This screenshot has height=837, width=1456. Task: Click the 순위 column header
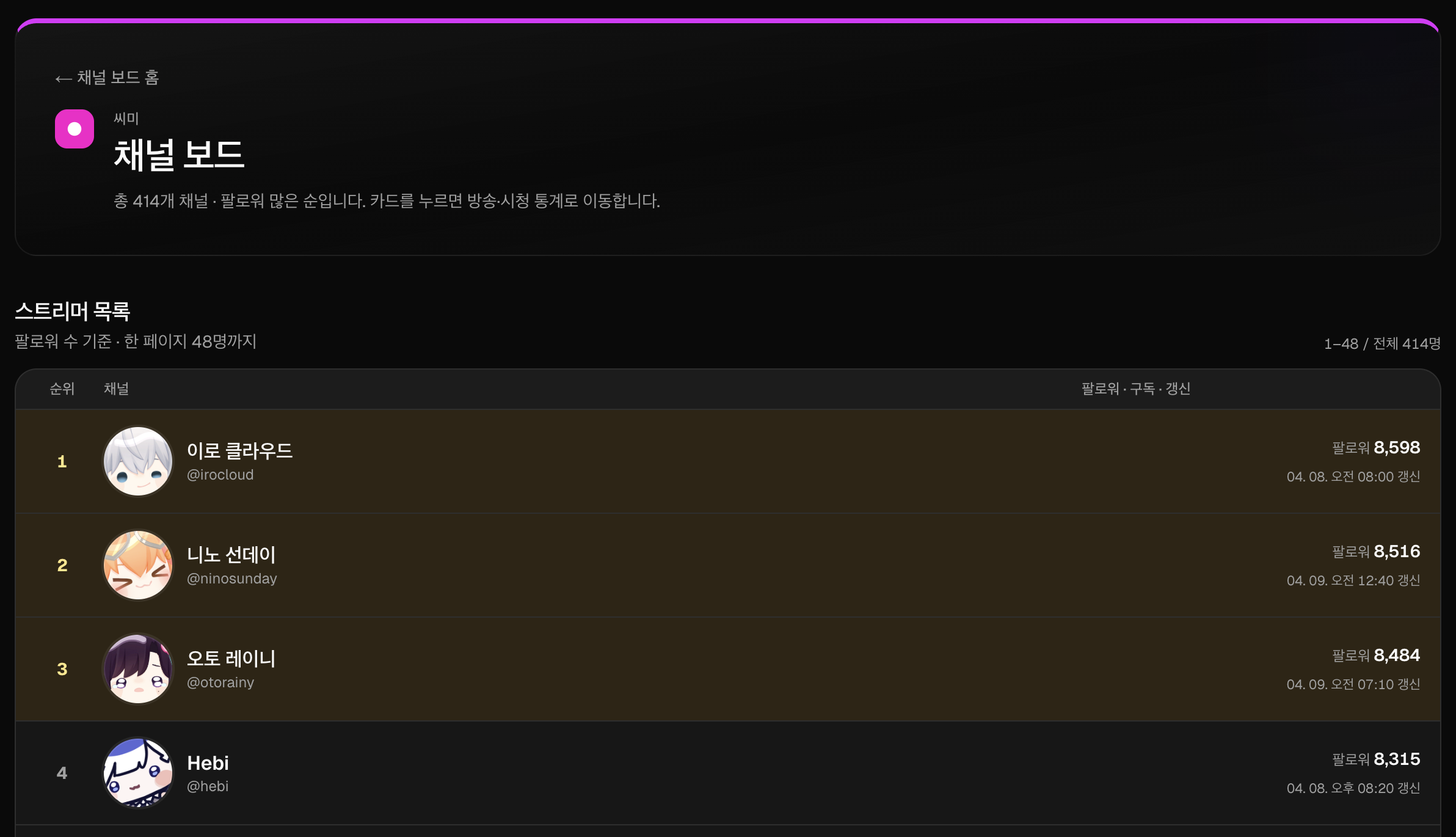62,389
